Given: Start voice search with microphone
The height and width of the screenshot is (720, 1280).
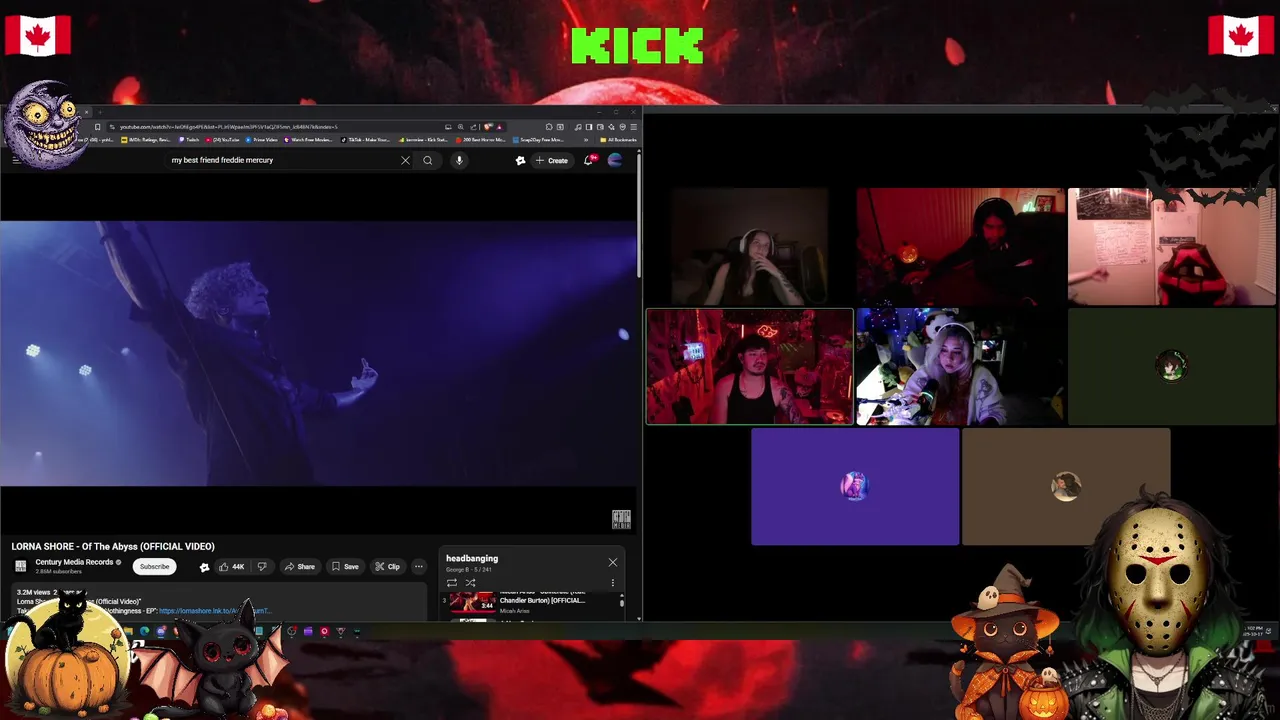Looking at the screenshot, I should 459,160.
